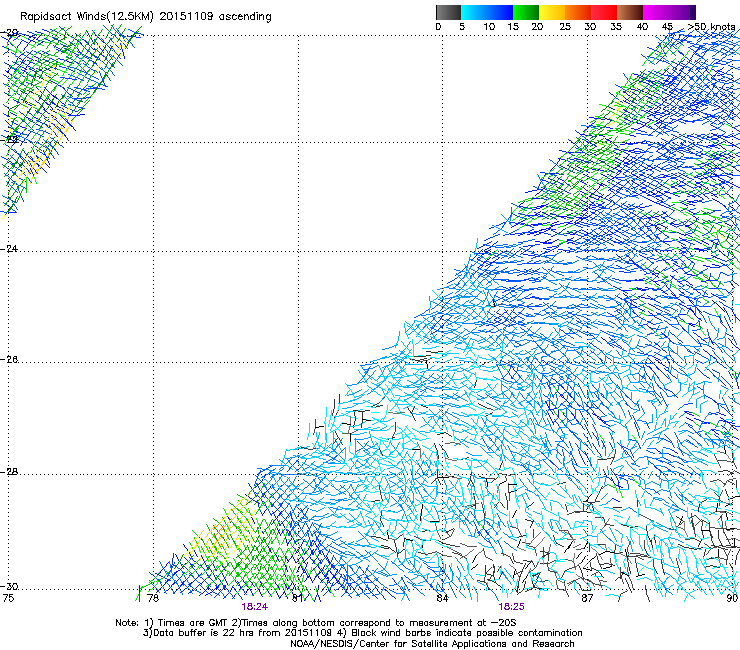This screenshot has height=650, width=740.
Task: Click the longitude label 87
Action: (587, 598)
